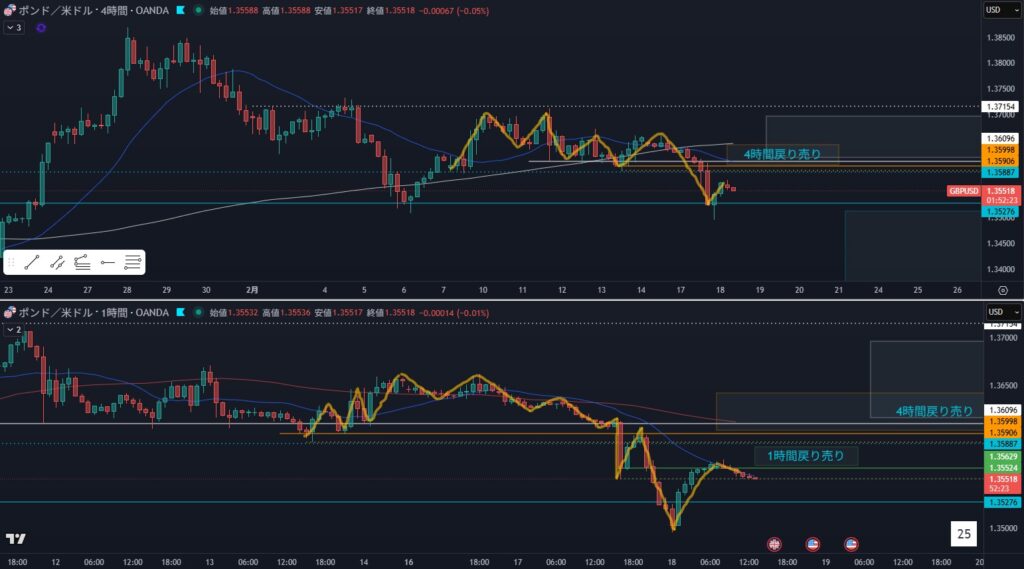Select the trend line drawing tool

[32, 262]
